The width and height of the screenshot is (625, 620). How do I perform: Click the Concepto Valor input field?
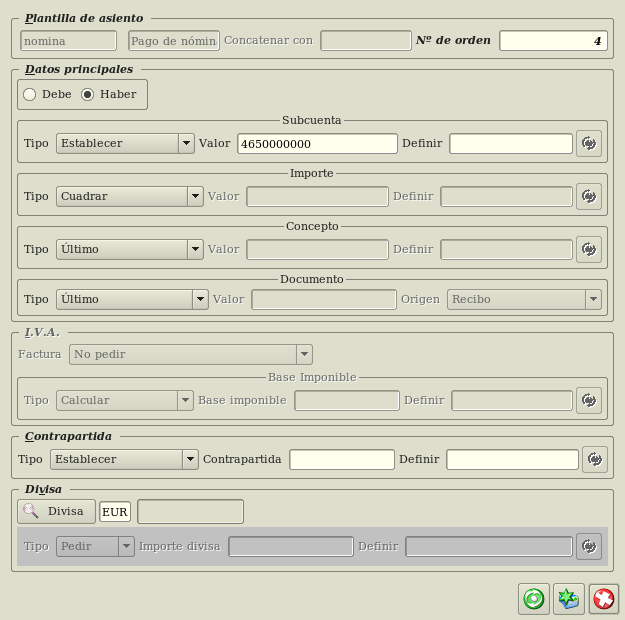[317, 250]
